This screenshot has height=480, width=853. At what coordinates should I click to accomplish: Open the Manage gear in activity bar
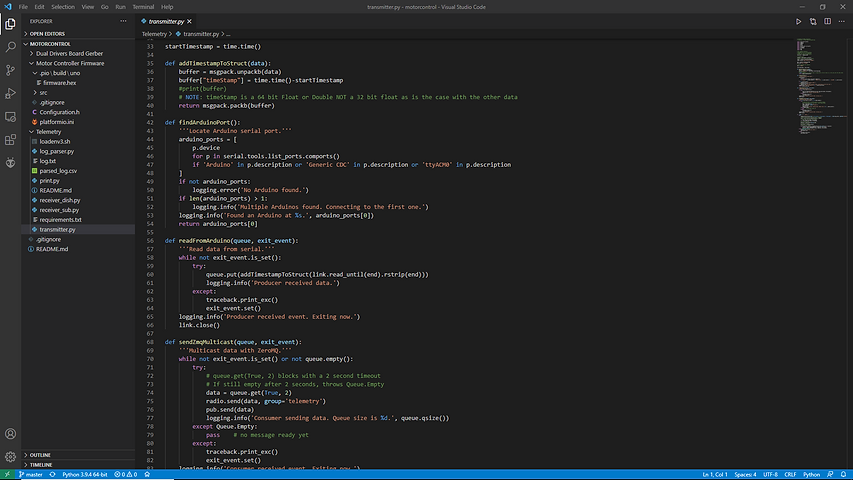(x=10, y=457)
